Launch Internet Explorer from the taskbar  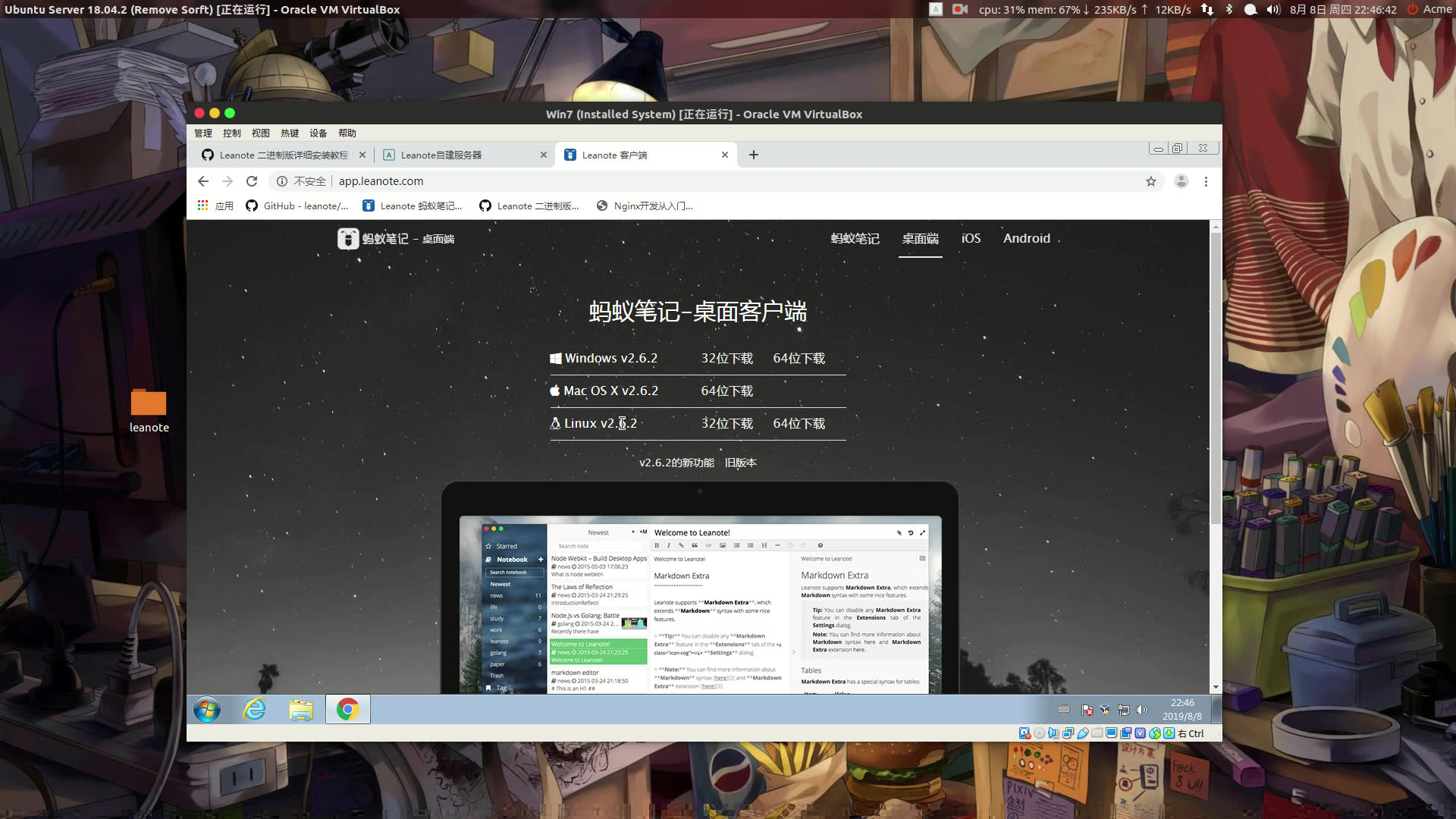[x=255, y=710]
